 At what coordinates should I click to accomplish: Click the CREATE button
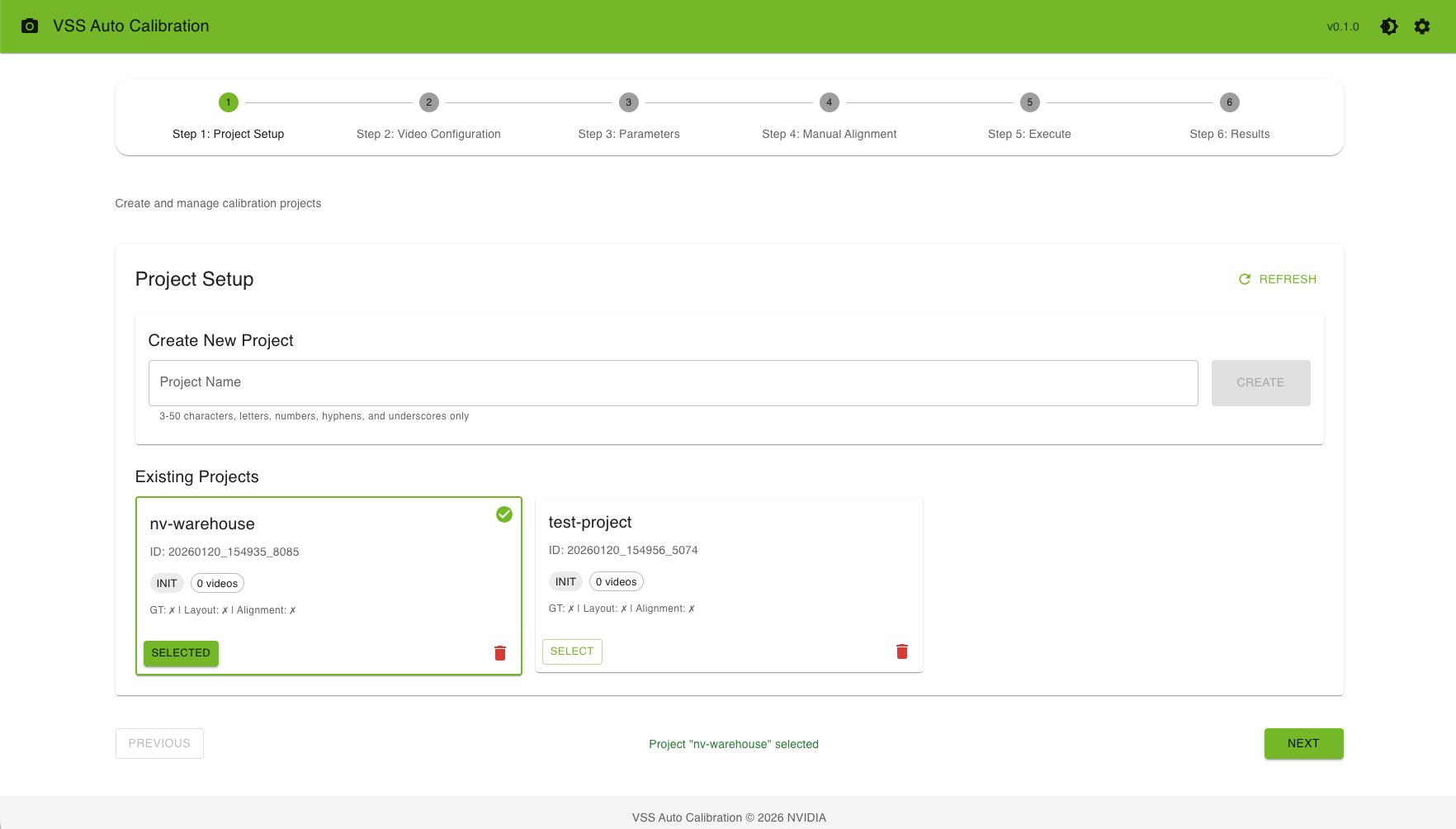click(x=1260, y=382)
